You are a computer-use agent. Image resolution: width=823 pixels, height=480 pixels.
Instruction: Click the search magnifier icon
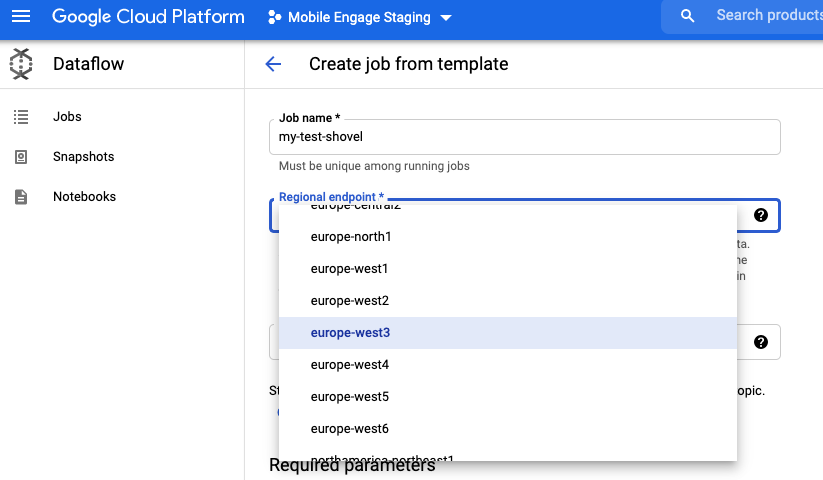(687, 16)
